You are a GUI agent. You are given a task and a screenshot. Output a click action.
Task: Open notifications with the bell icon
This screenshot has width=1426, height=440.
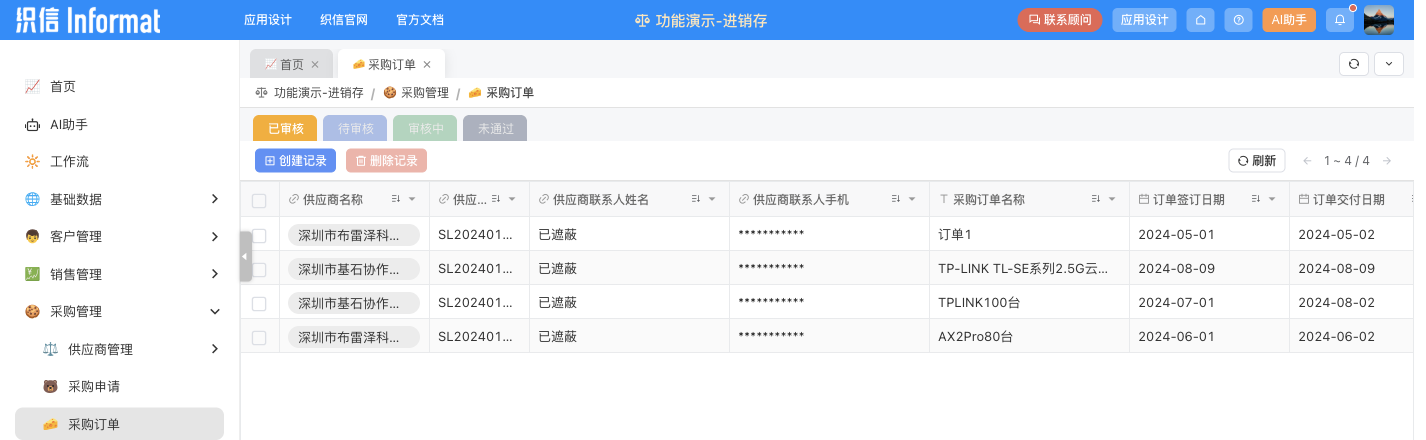(x=1340, y=20)
